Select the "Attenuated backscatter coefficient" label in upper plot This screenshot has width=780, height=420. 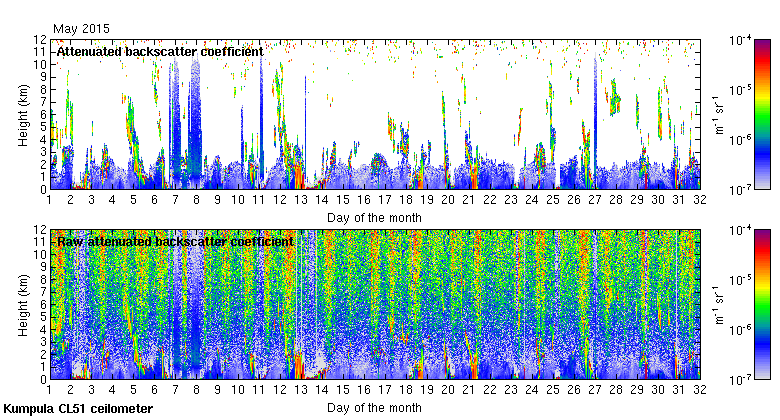coord(160,52)
